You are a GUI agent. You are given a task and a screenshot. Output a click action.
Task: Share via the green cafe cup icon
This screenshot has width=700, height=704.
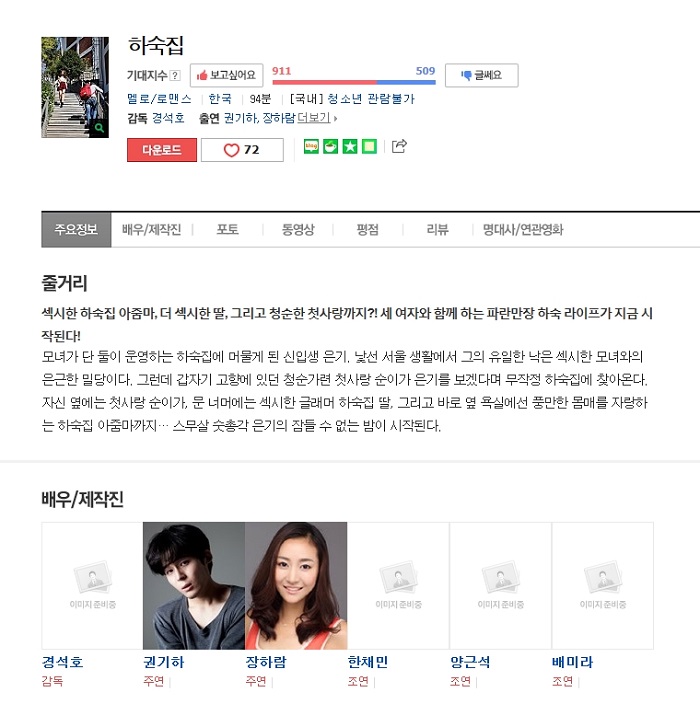coord(330,146)
